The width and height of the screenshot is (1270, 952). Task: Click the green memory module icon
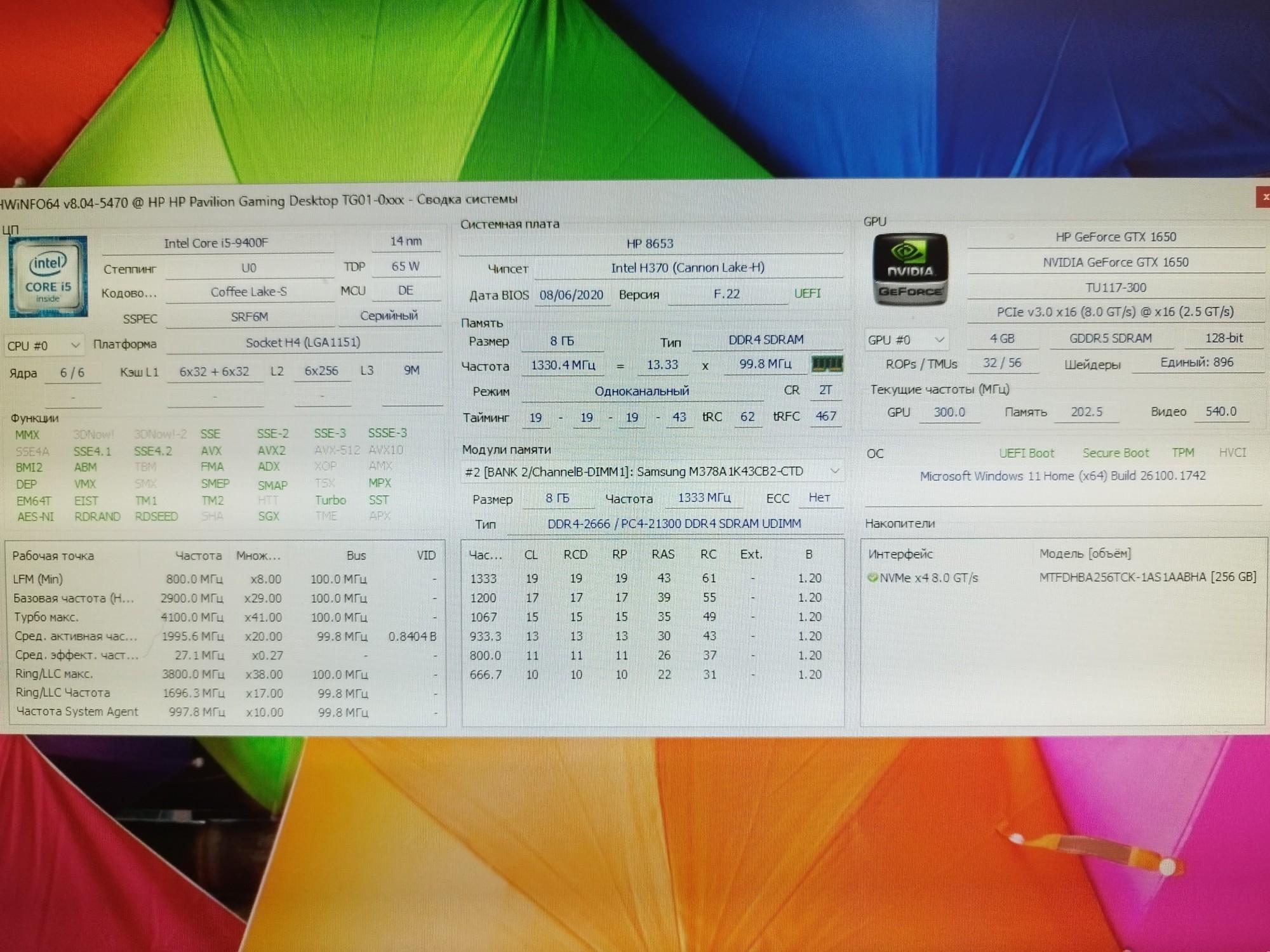click(x=827, y=364)
